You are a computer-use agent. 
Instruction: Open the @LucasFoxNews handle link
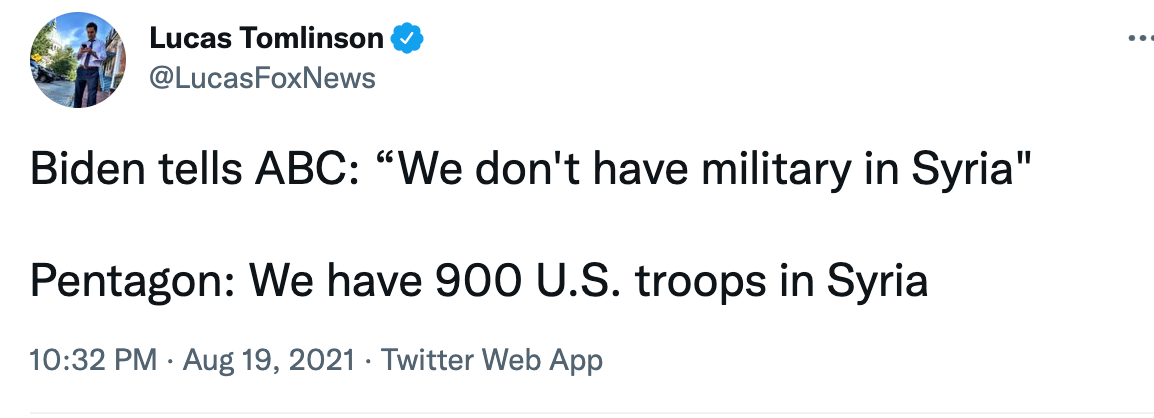click(262, 78)
